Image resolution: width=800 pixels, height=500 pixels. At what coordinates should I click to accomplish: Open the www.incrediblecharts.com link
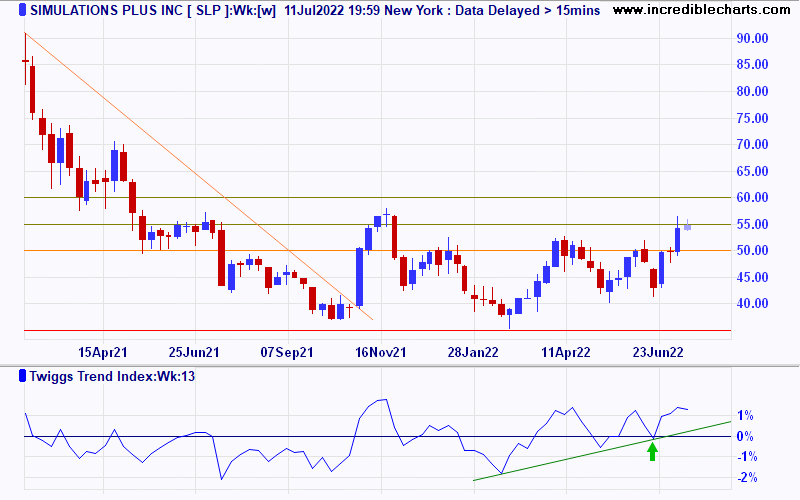702,10
